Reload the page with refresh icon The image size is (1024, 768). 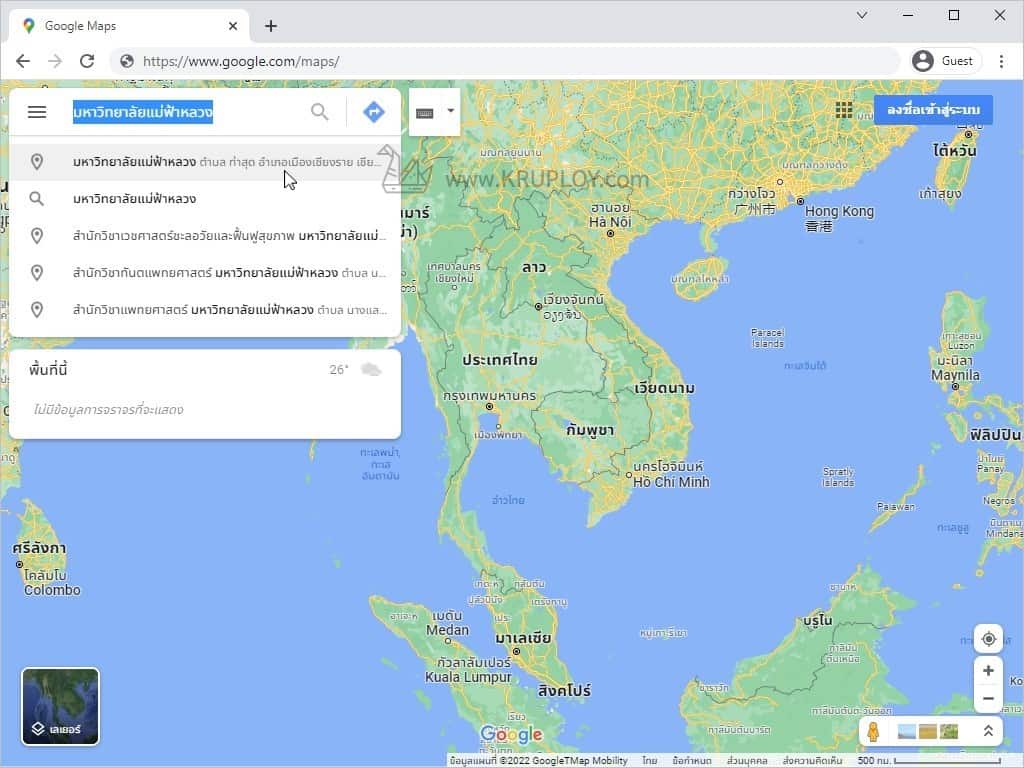pos(87,61)
